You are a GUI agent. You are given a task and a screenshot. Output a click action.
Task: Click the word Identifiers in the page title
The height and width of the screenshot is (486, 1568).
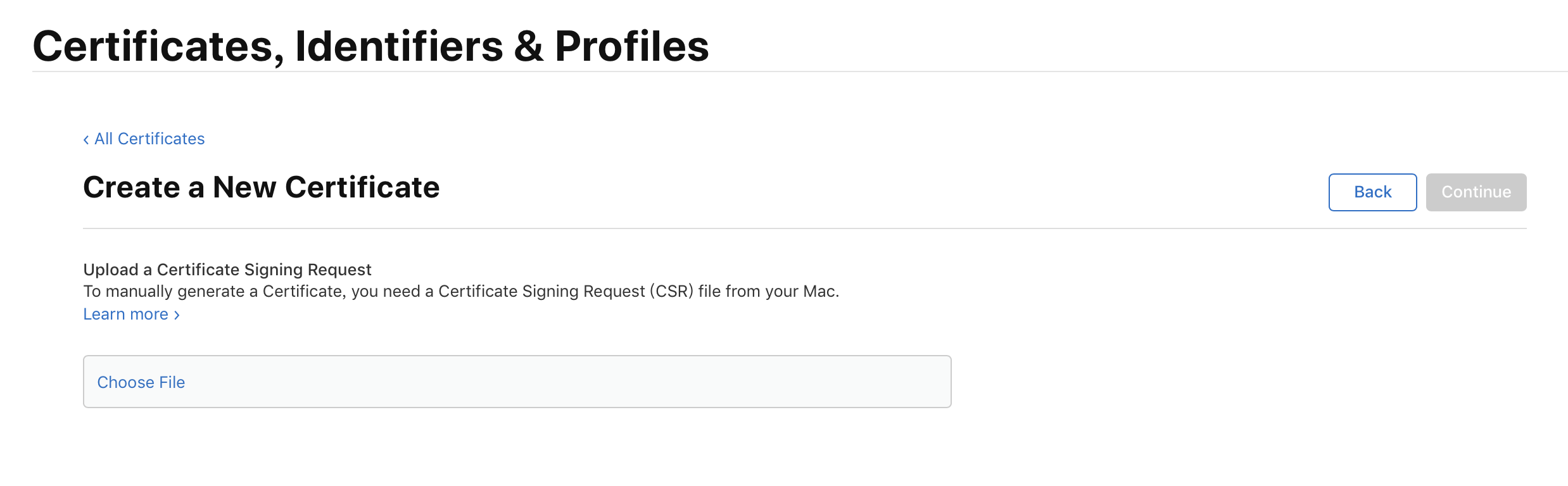(x=399, y=46)
